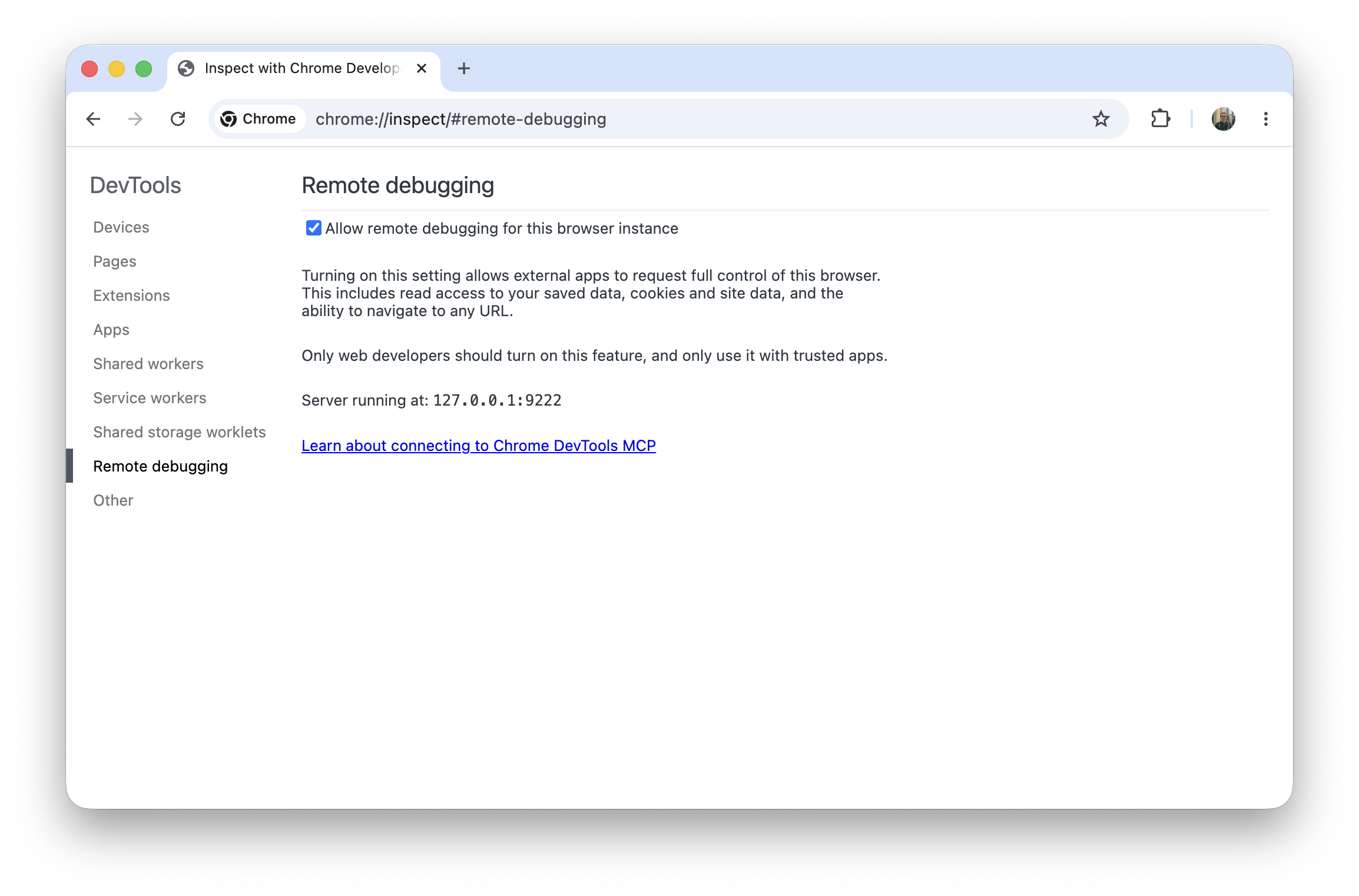Viewport: 1359px width, 896px height.
Task: Open the Extensions section
Action: pyautogui.click(x=131, y=296)
